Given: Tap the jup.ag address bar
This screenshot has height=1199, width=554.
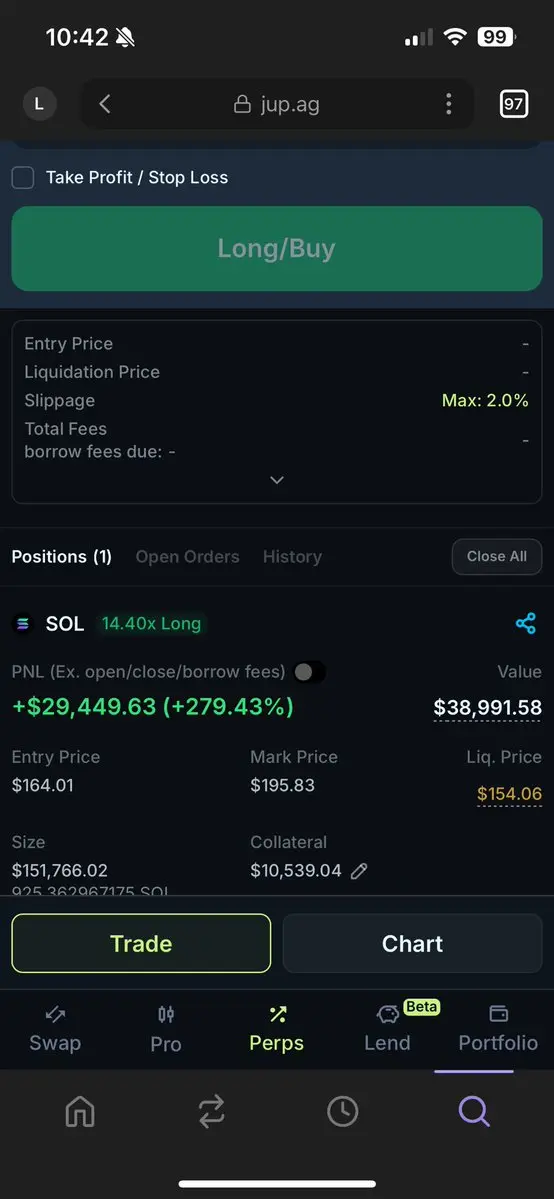Looking at the screenshot, I should coord(277,104).
